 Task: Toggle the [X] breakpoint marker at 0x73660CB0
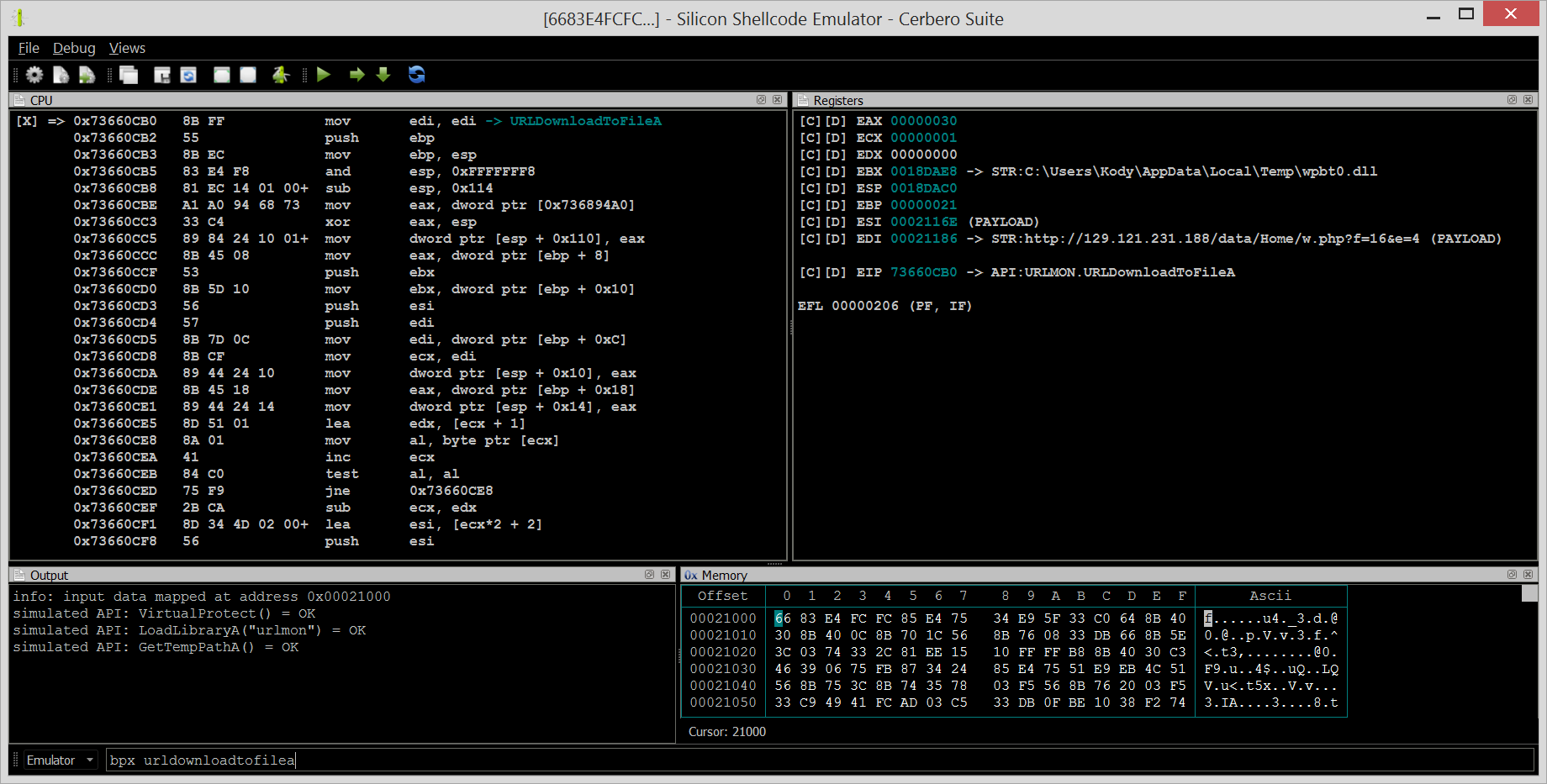click(x=27, y=121)
